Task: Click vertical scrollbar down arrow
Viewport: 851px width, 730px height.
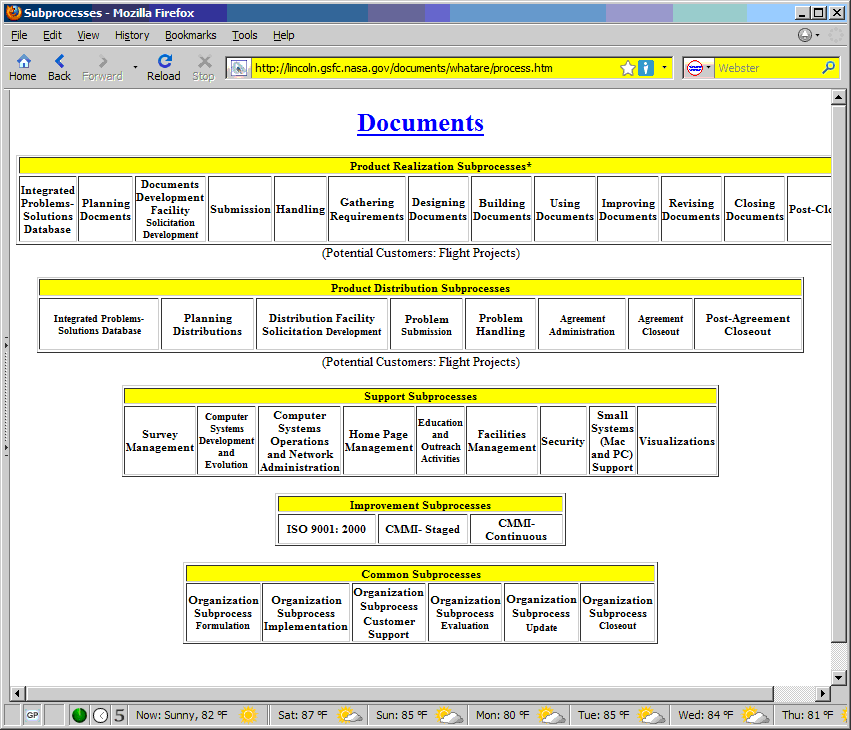Action: click(839, 677)
